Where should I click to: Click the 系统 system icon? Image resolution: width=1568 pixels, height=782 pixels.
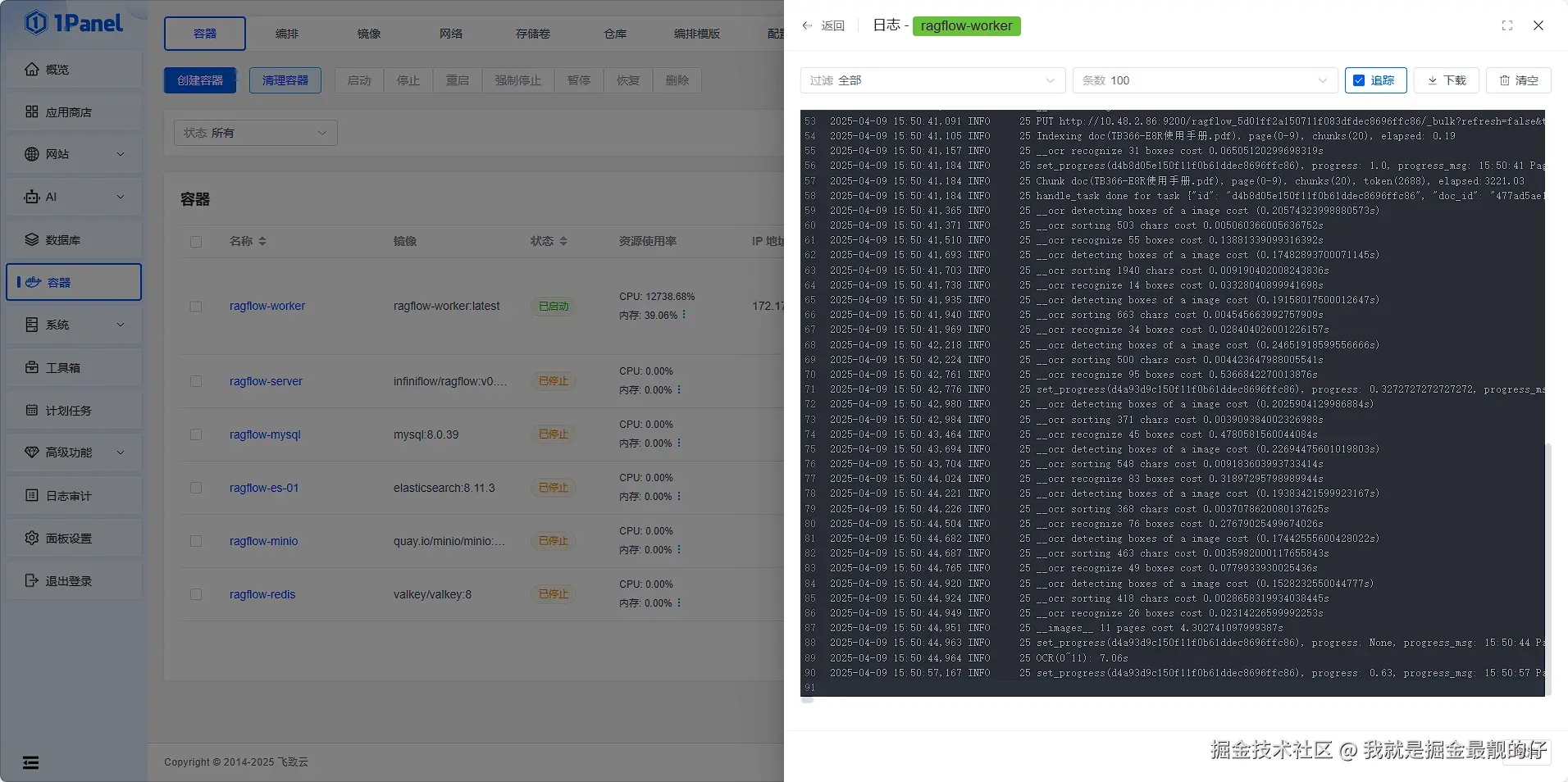pyautogui.click(x=32, y=325)
